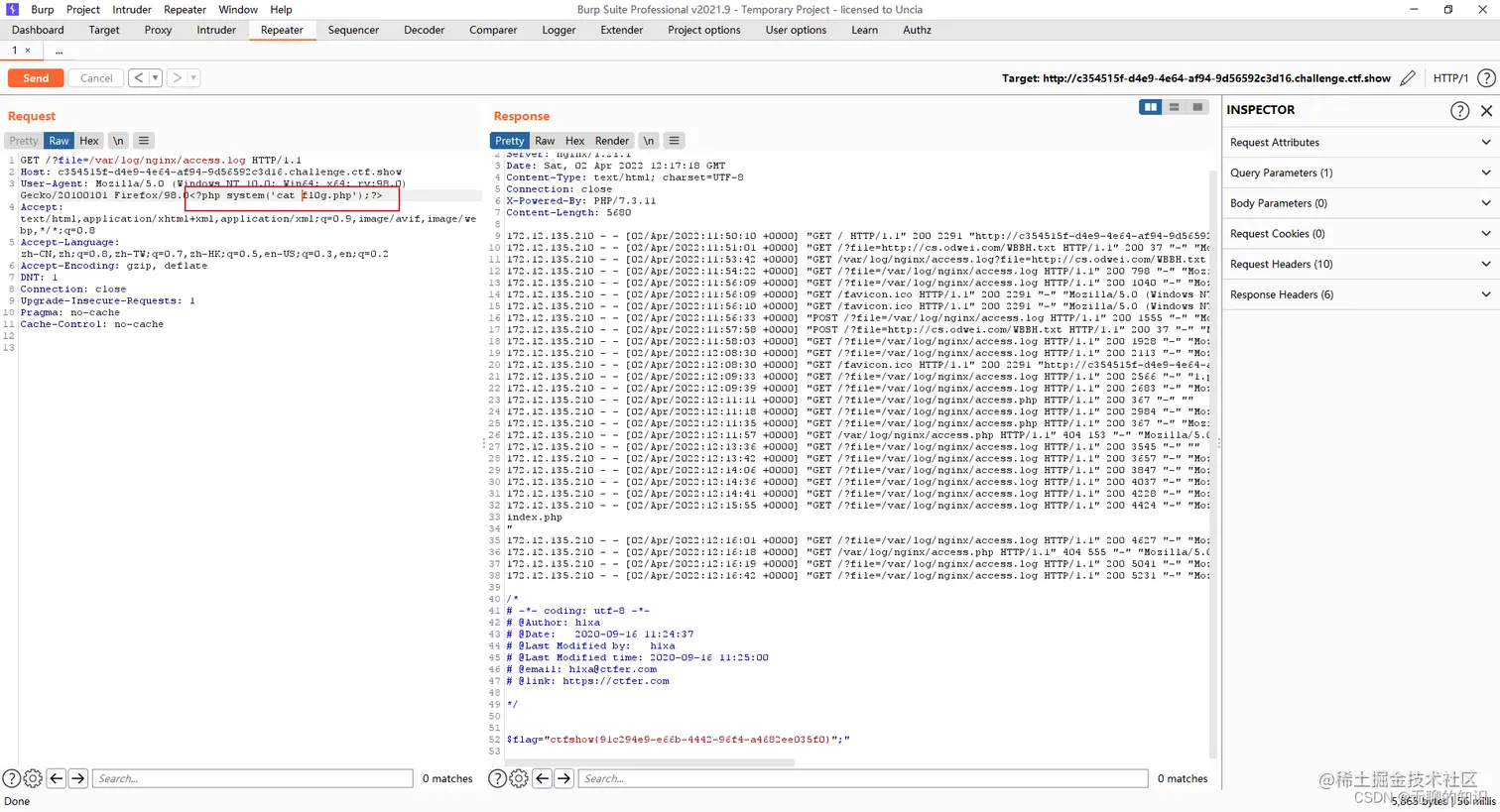Switch to the Proxy tab
This screenshot has height=812, width=1500.
click(x=158, y=30)
